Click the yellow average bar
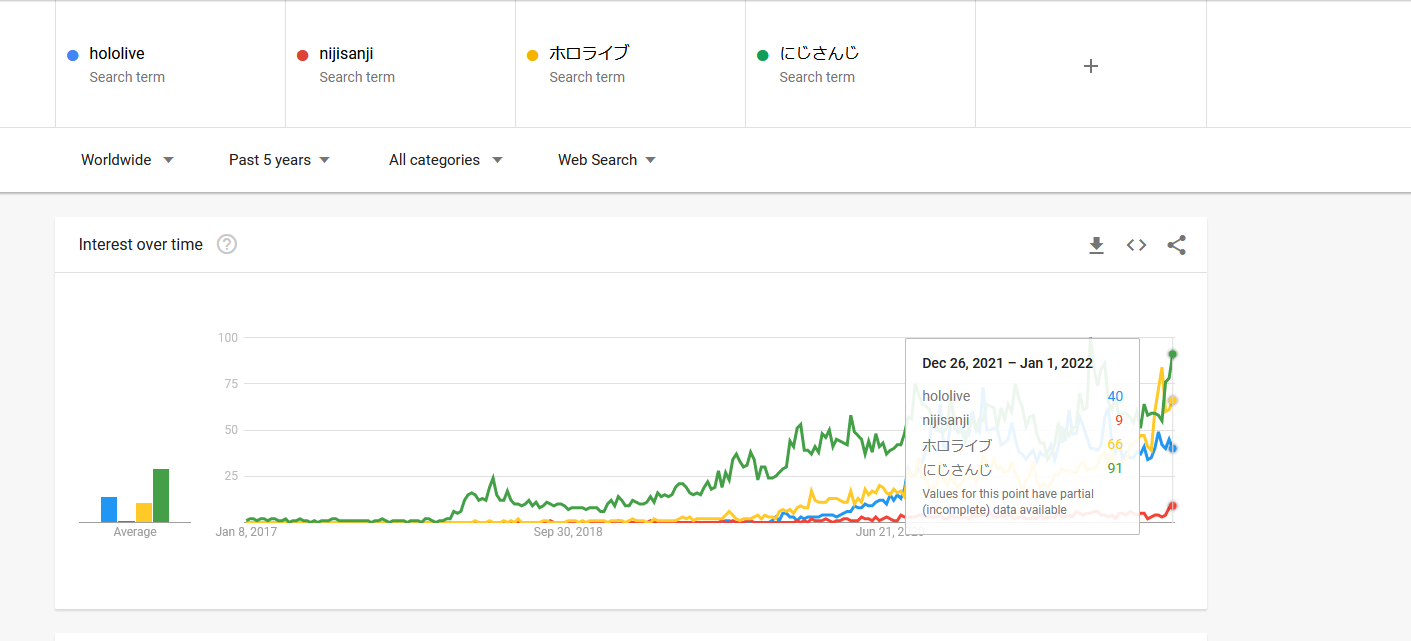The image size is (1411, 641). (144, 512)
